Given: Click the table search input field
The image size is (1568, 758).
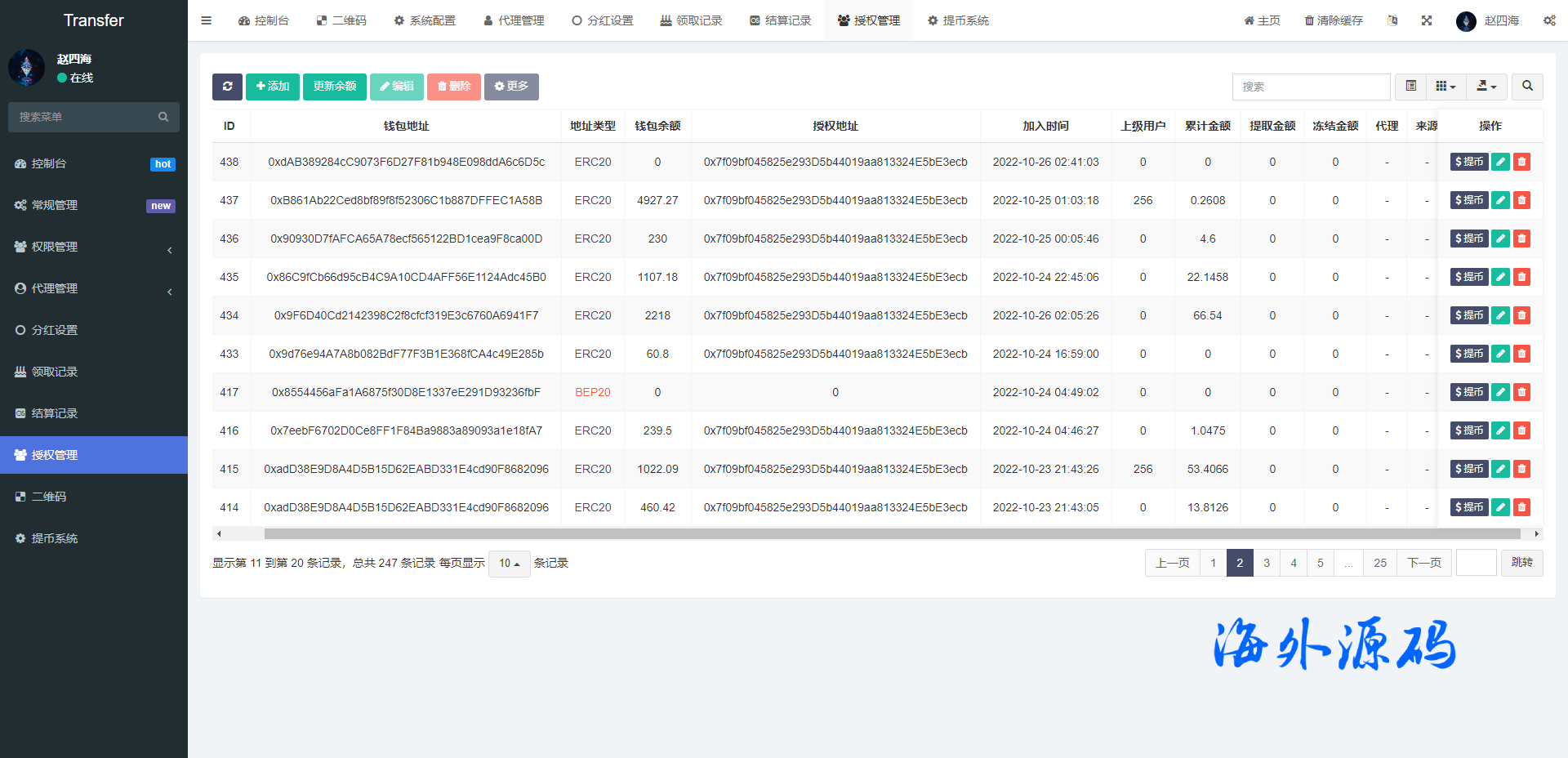Looking at the screenshot, I should tap(1311, 87).
